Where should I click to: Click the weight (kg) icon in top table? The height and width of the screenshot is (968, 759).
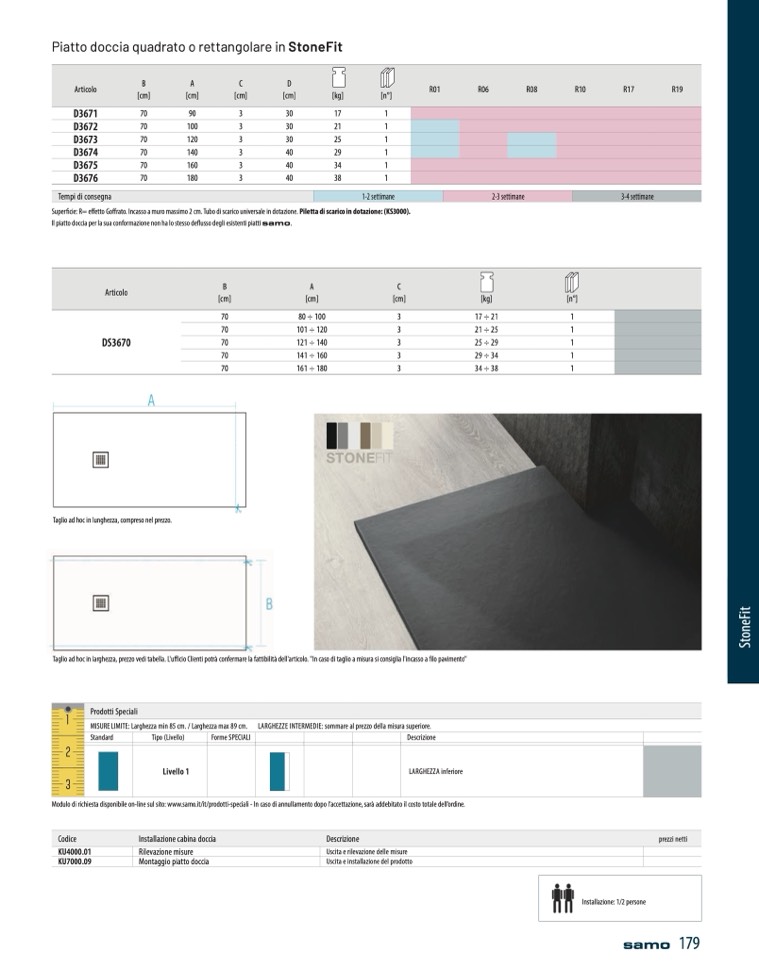coord(338,79)
